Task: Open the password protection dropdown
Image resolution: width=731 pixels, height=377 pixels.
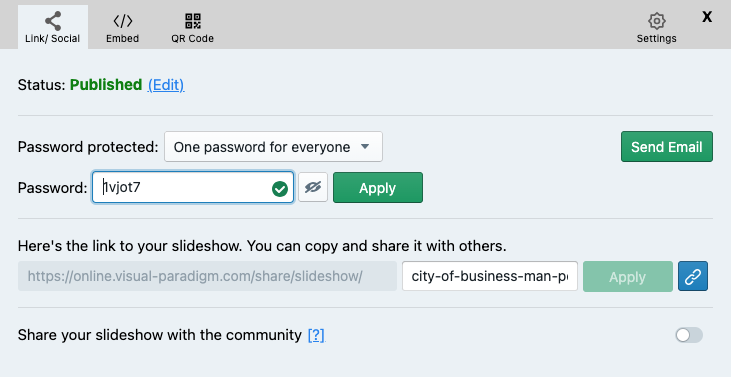Action: [273, 147]
